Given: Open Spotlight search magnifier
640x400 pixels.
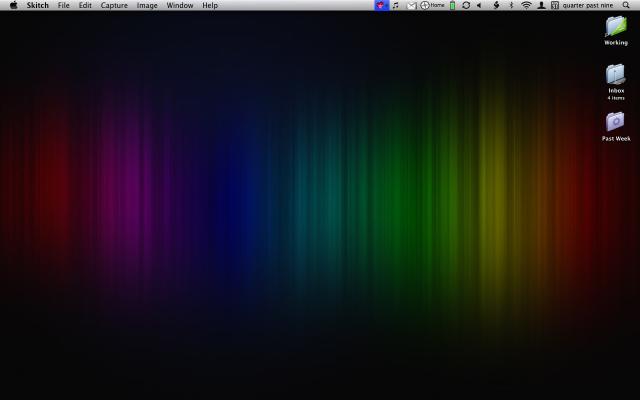Looking at the screenshot, I should pyautogui.click(x=626, y=5).
